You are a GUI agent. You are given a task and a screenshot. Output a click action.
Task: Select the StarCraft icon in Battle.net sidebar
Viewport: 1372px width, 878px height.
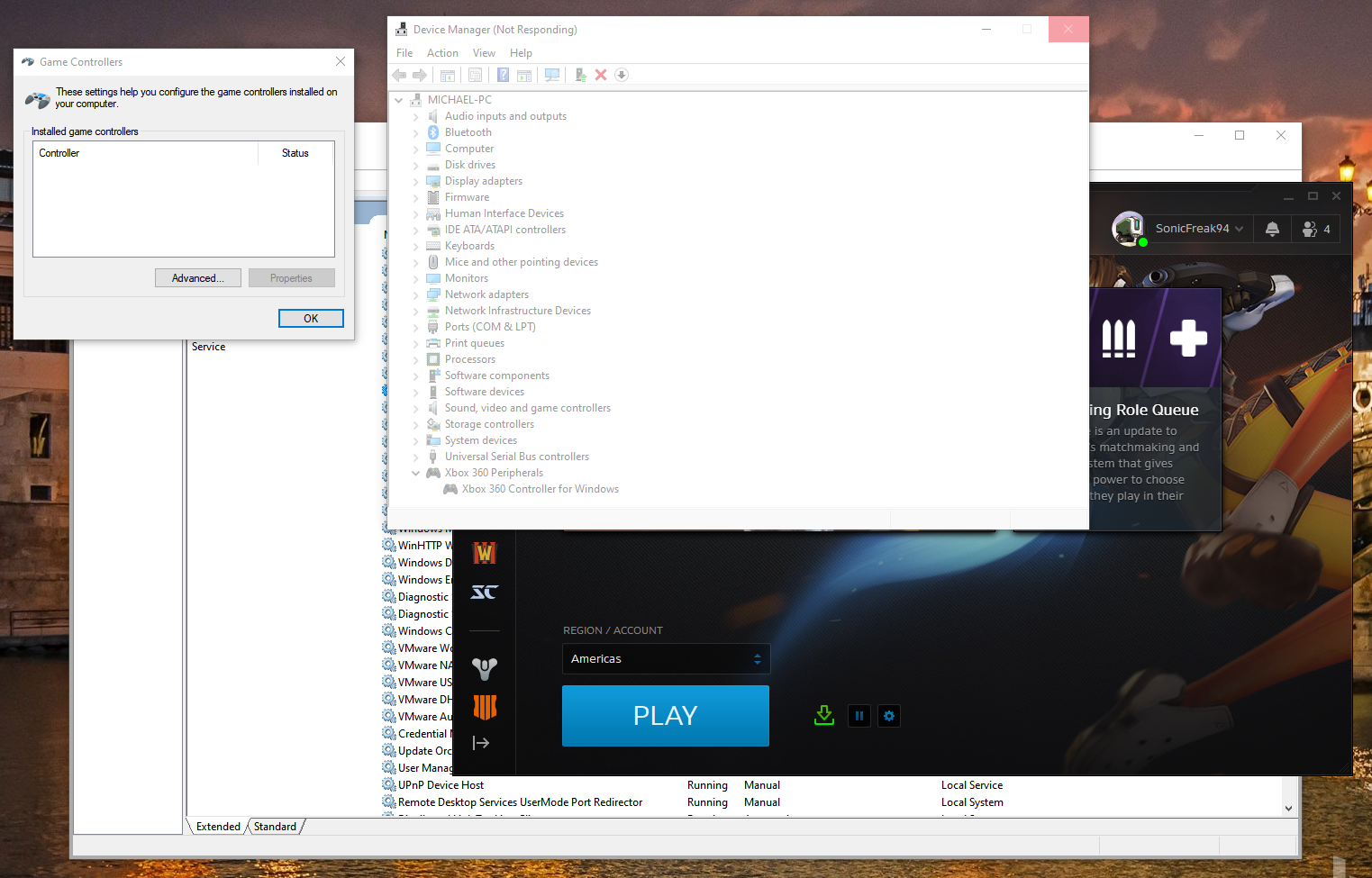pyautogui.click(x=485, y=592)
